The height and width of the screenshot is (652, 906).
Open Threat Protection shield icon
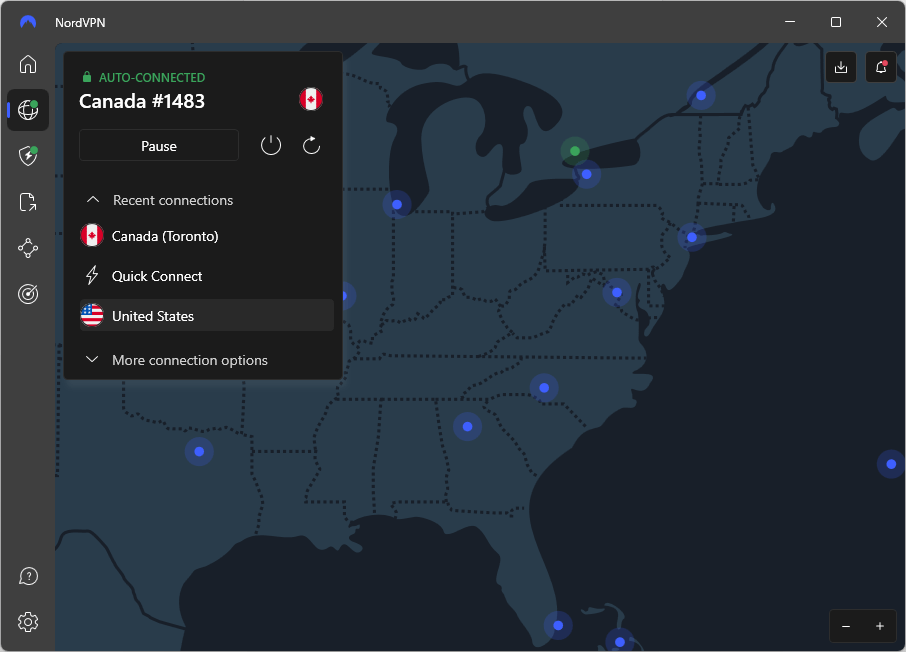point(28,155)
